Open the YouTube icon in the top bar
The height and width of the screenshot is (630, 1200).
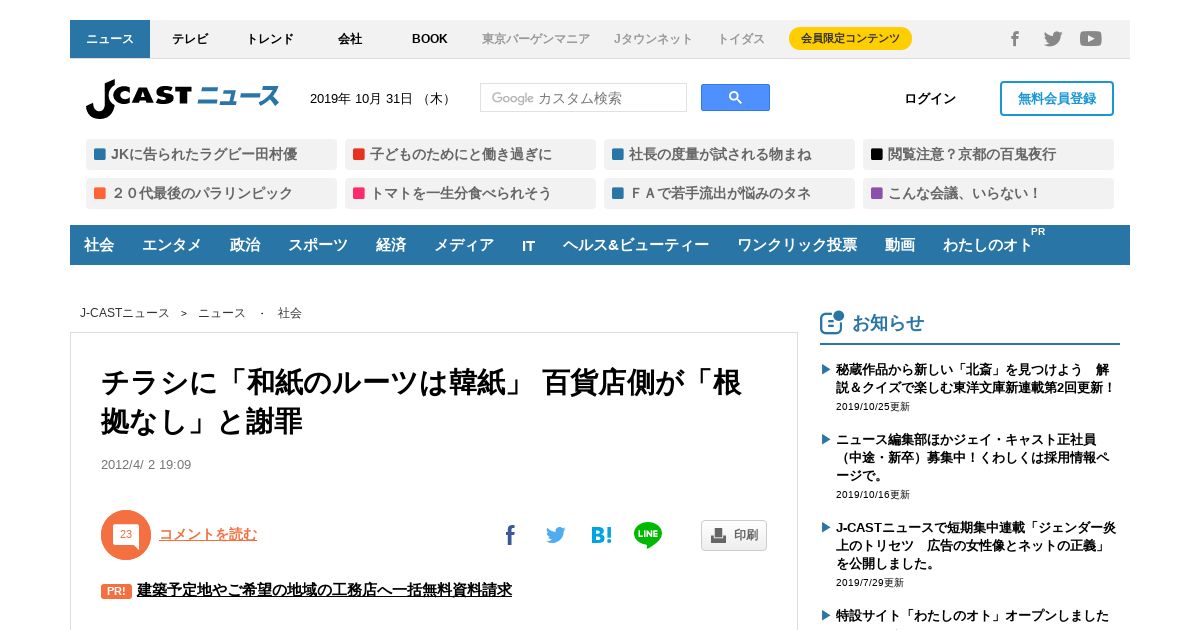1091,39
